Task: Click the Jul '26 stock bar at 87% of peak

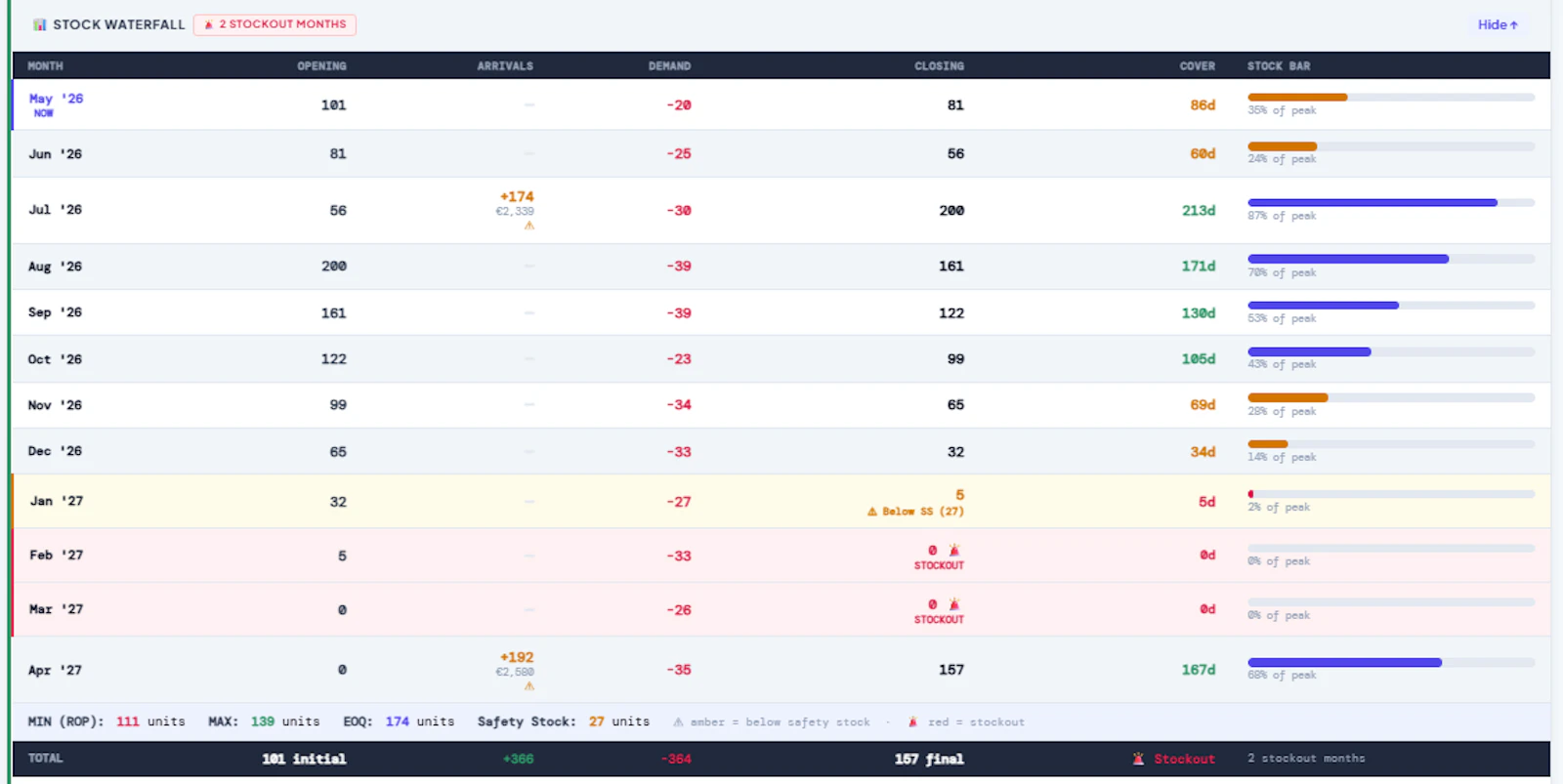Action: pyautogui.click(x=1391, y=203)
